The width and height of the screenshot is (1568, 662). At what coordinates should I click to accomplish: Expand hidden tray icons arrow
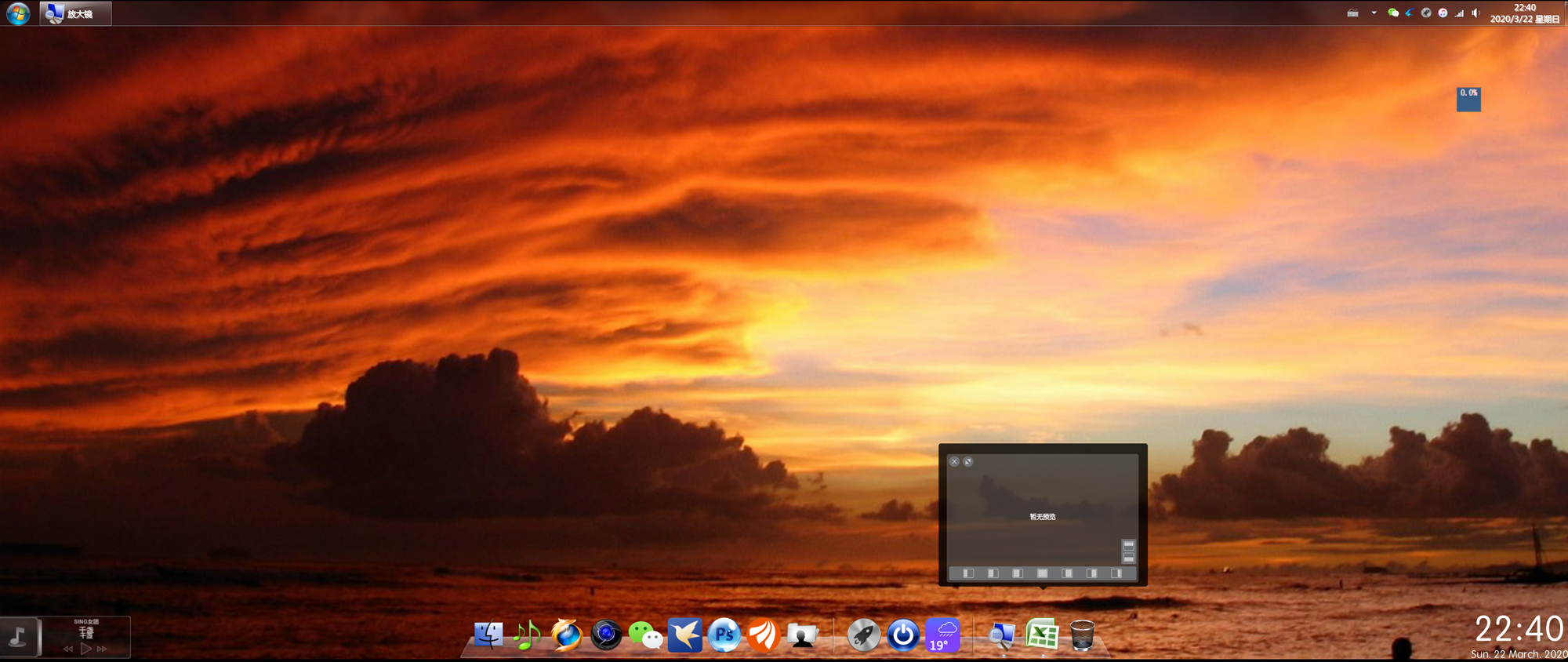pyautogui.click(x=1374, y=13)
